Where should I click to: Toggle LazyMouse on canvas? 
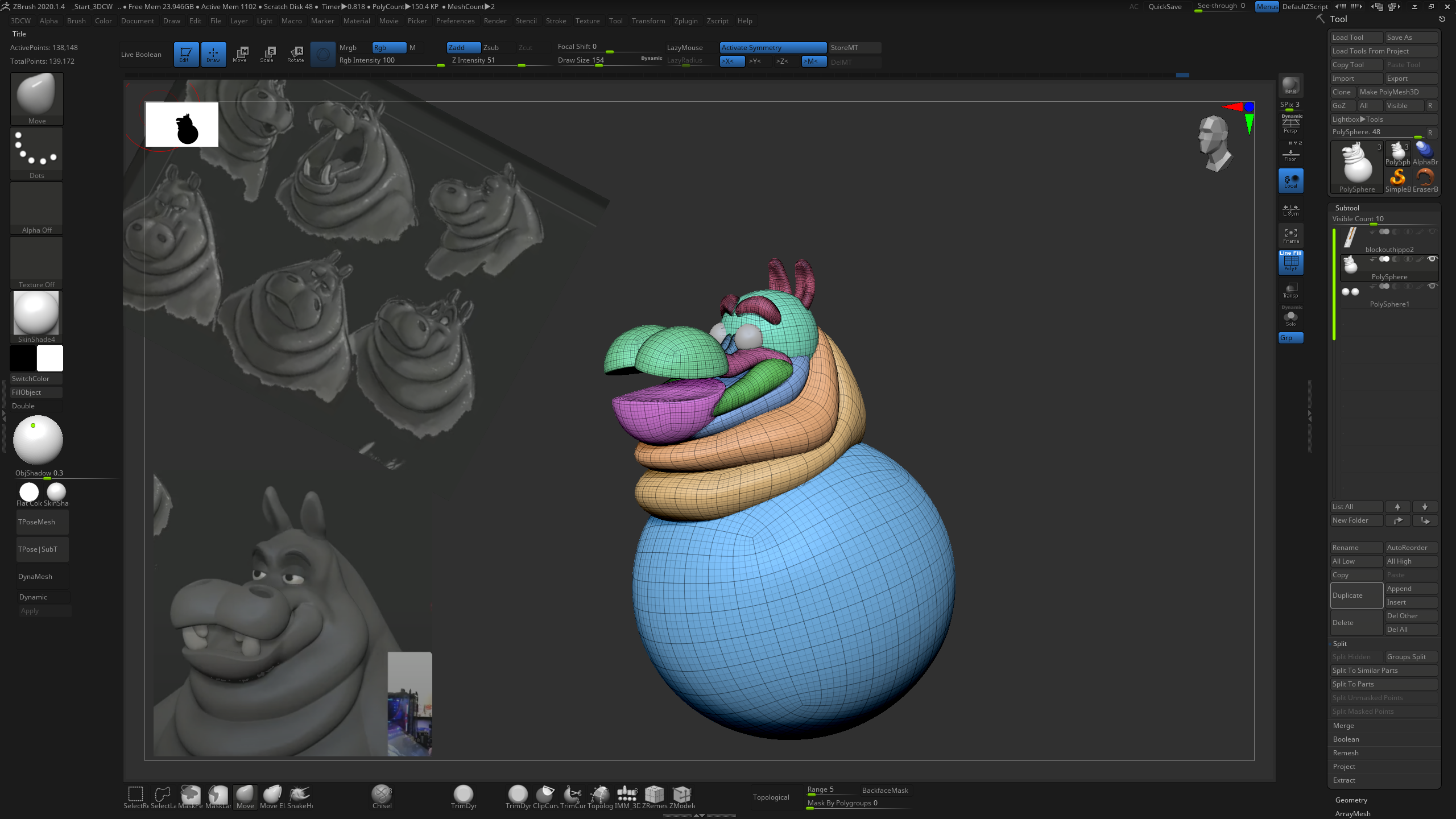(683, 47)
